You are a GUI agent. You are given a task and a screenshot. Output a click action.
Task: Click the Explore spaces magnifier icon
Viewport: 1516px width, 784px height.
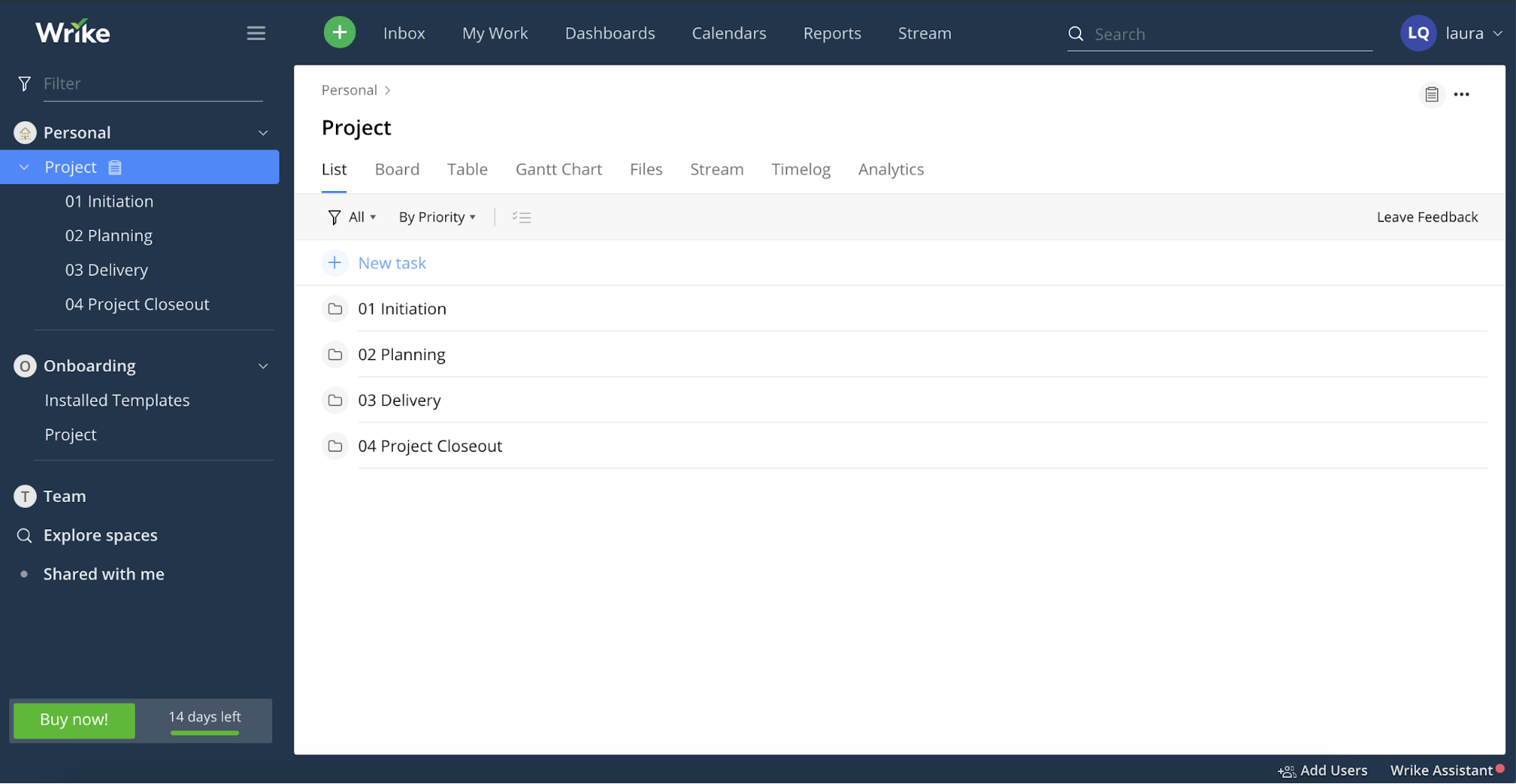point(24,535)
